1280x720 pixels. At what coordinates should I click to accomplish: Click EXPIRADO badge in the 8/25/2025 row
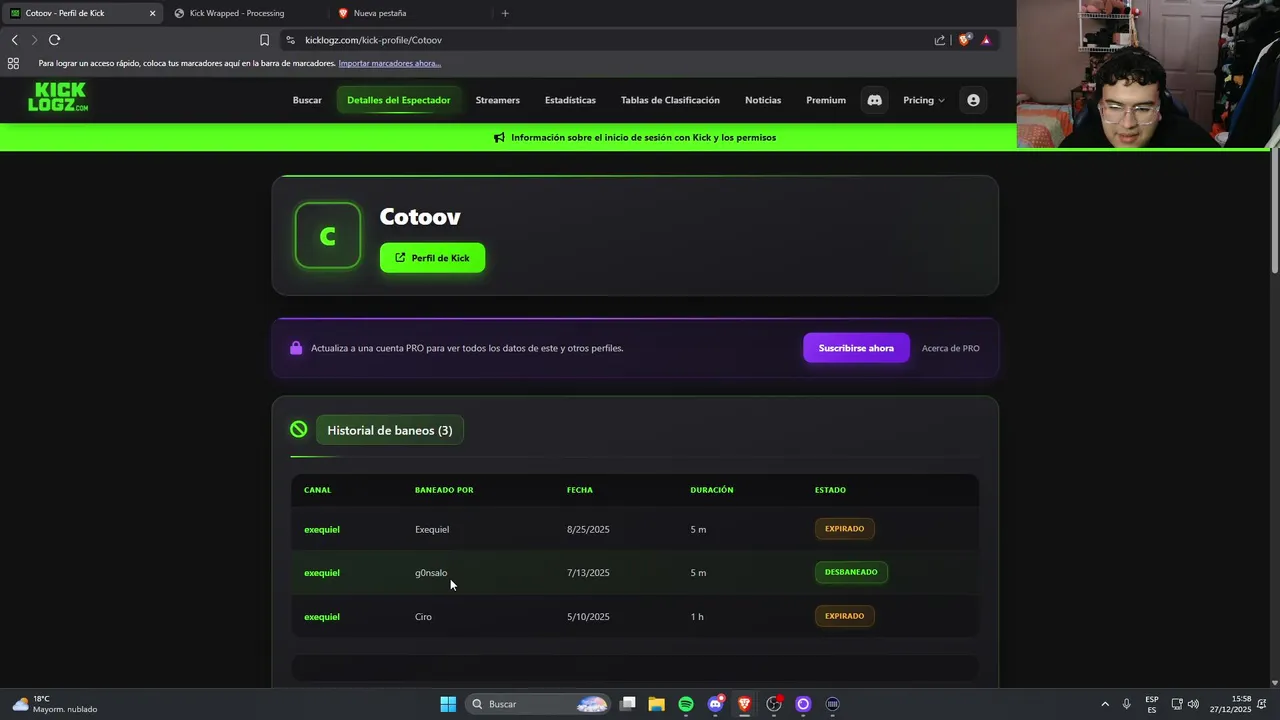point(845,528)
